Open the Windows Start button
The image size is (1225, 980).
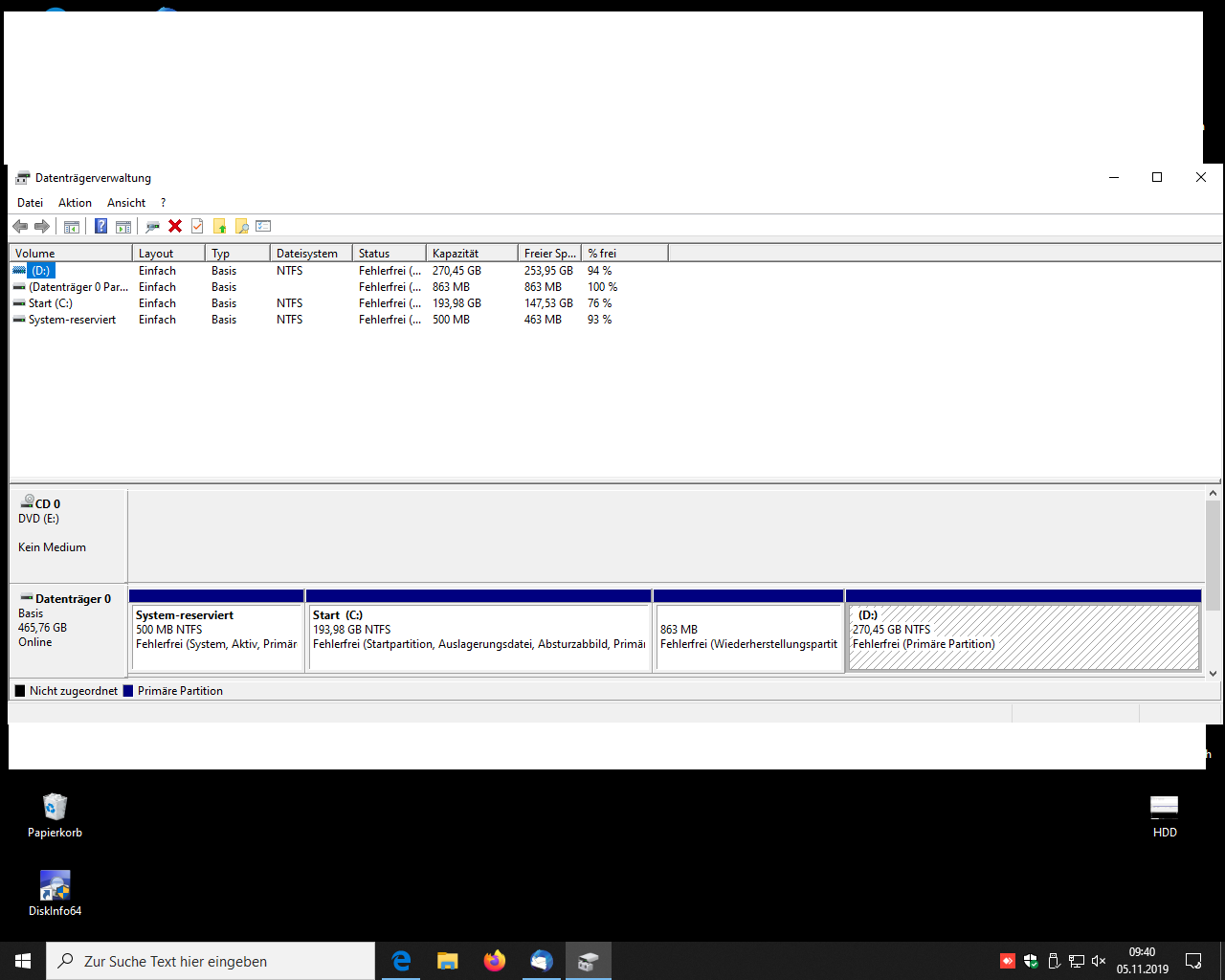23,961
